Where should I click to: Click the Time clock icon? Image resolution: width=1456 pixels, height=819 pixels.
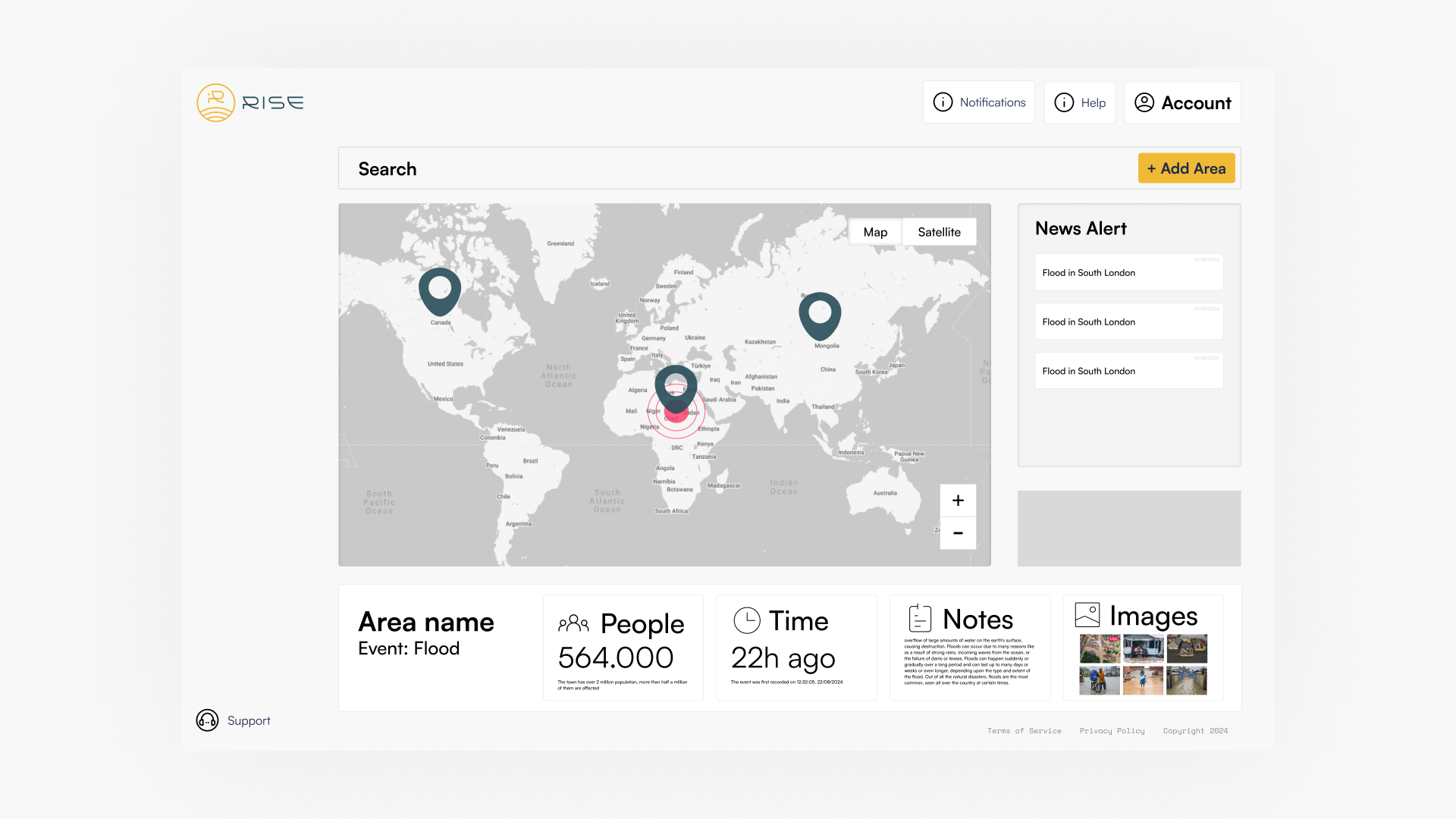click(x=747, y=620)
